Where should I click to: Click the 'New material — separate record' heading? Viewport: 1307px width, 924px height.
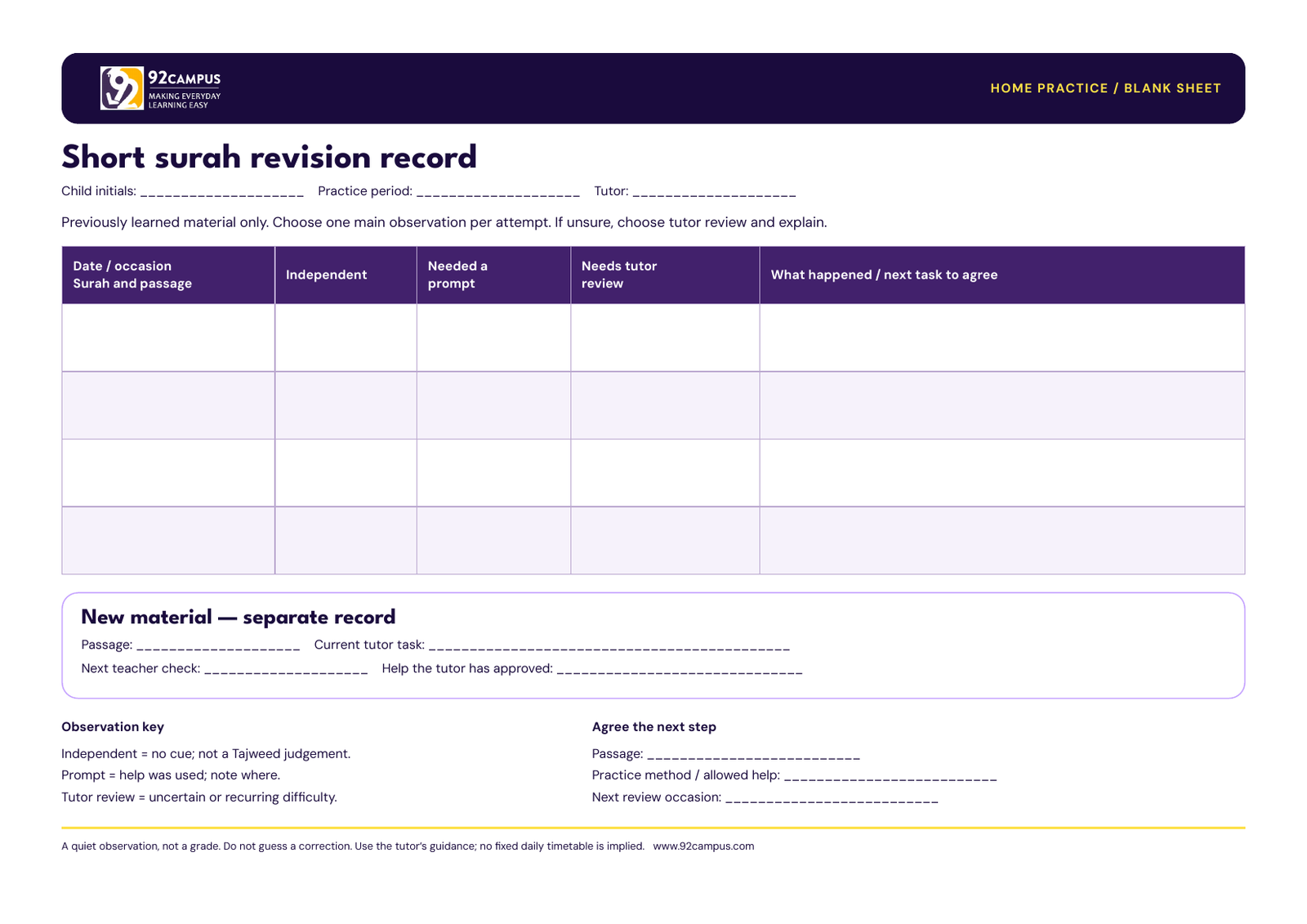[238, 617]
